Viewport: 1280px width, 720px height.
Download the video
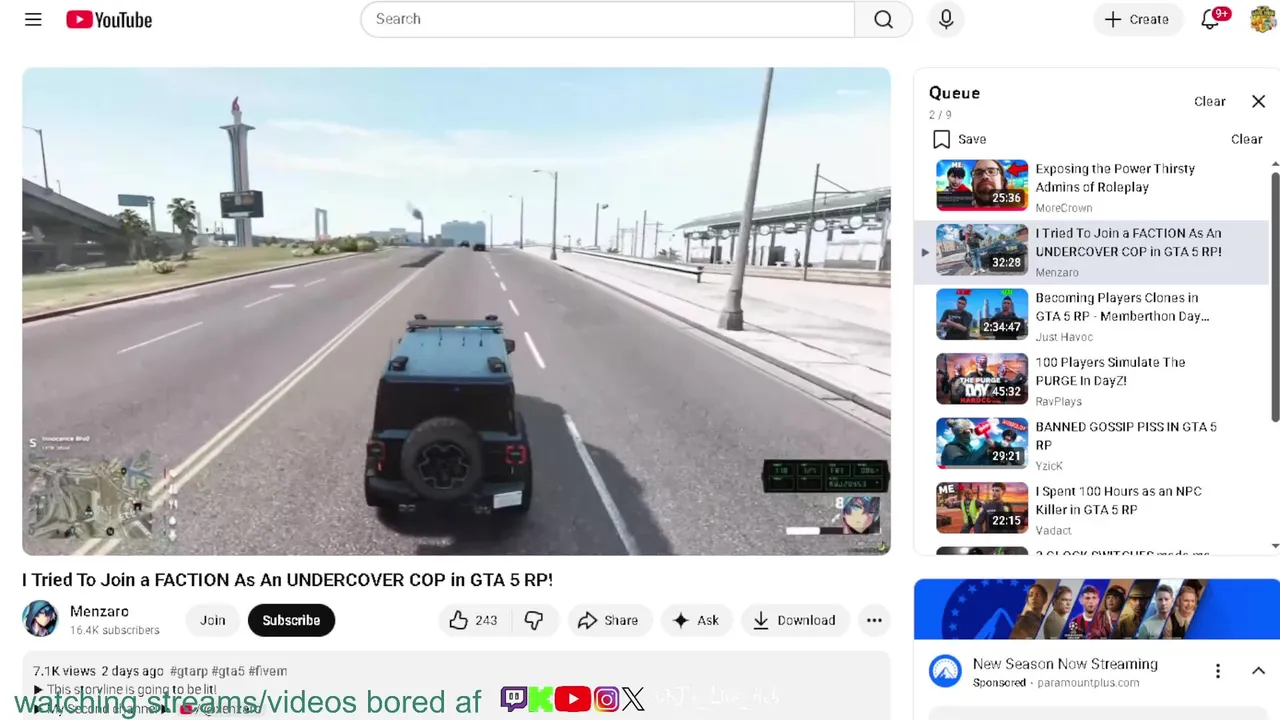(x=795, y=620)
